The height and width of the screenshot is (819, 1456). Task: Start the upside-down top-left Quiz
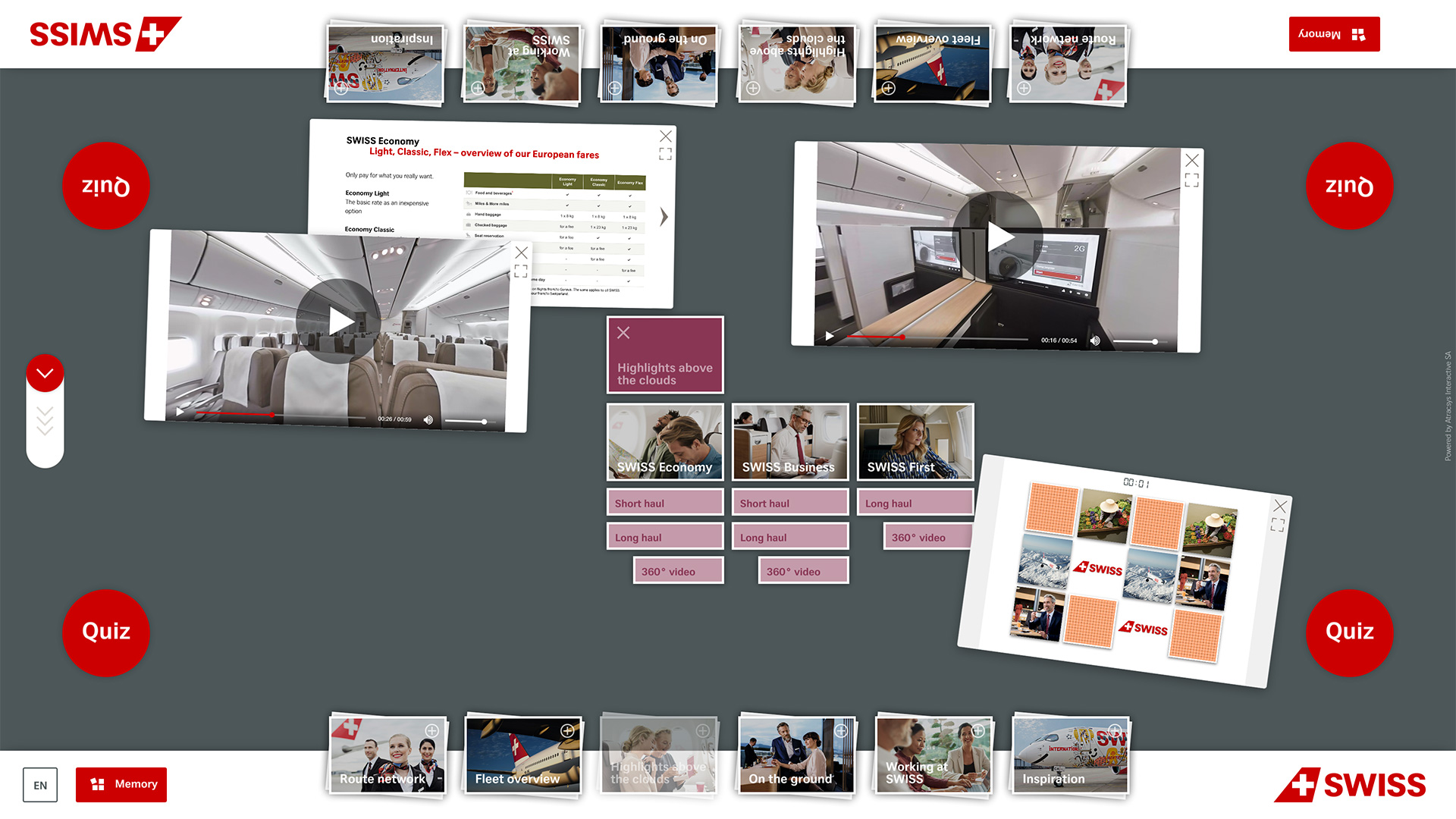click(106, 186)
